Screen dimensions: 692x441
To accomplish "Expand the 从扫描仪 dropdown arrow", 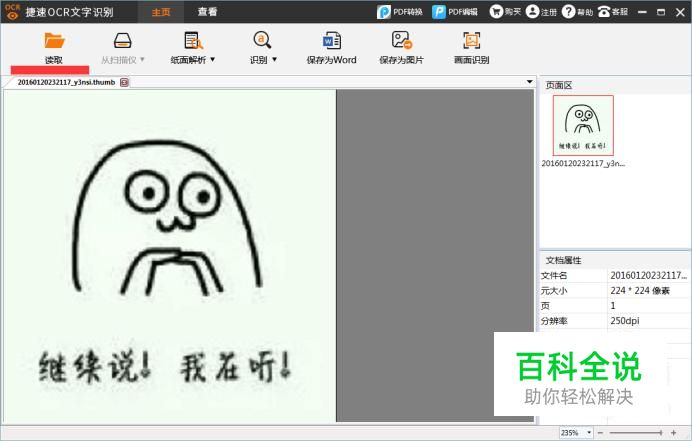I will point(142,59).
